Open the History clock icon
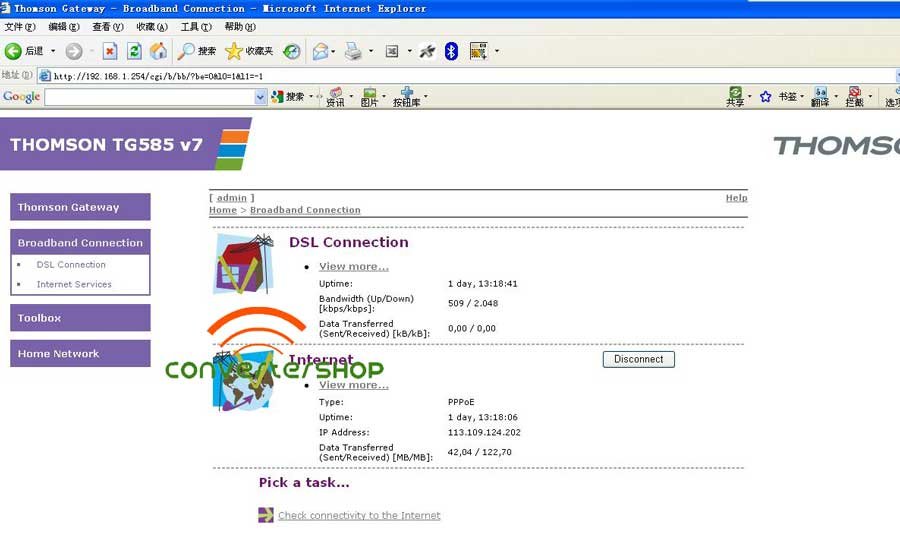900x539 pixels. pos(292,51)
